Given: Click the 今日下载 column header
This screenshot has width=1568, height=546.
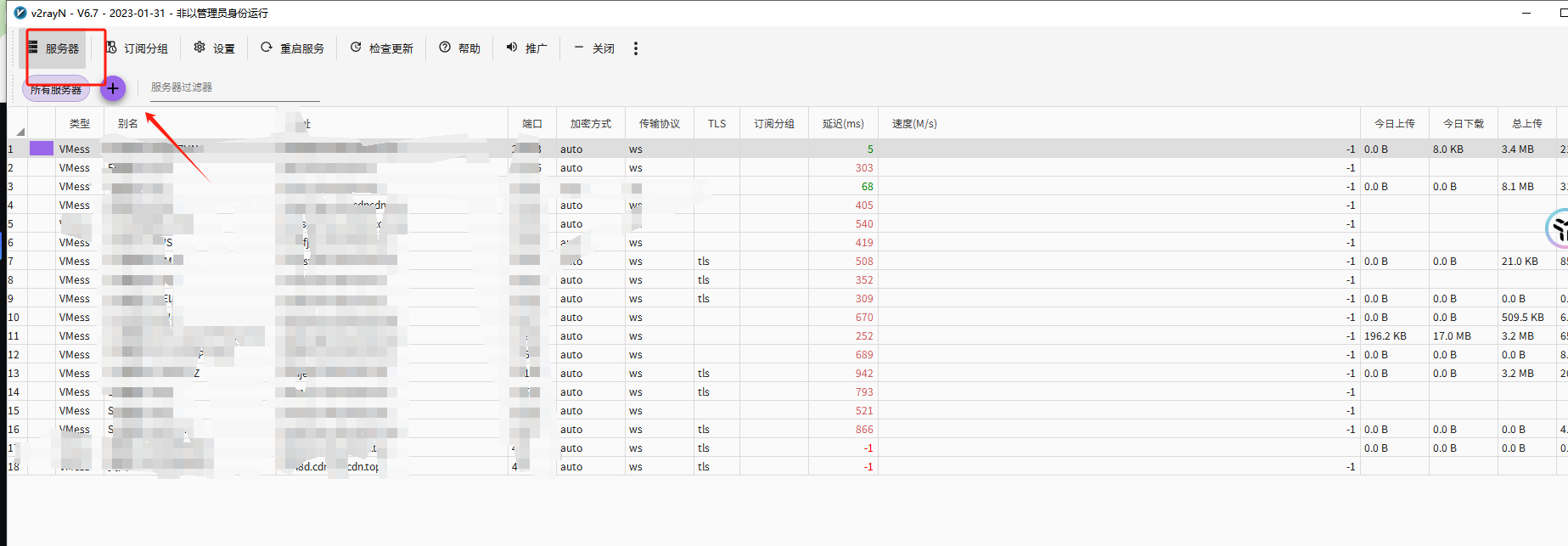Looking at the screenshot, I should [x=1463, y=124].
